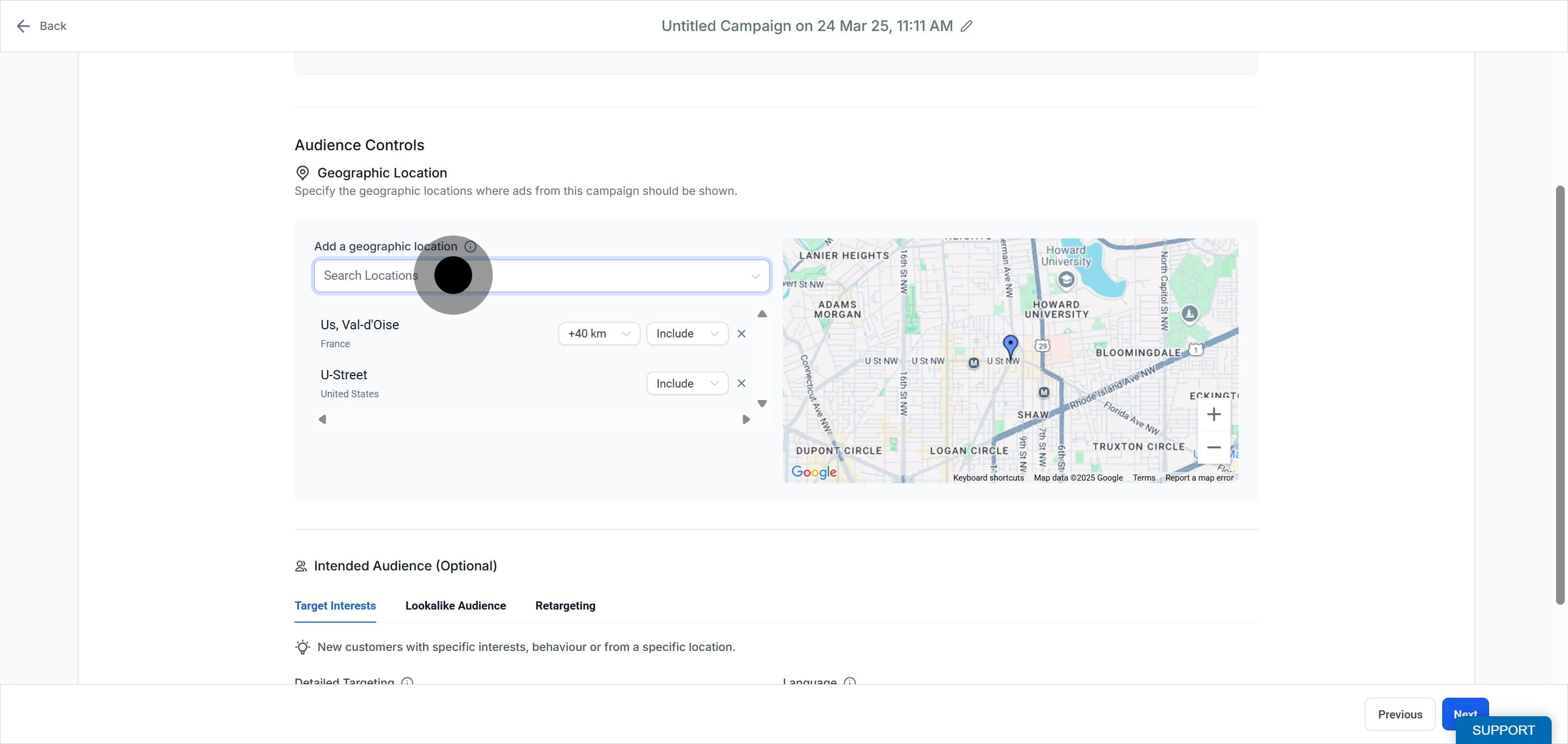Click the Back arrow icon
The width and height of the screenshot is (1568, 744).
(23, 26)
